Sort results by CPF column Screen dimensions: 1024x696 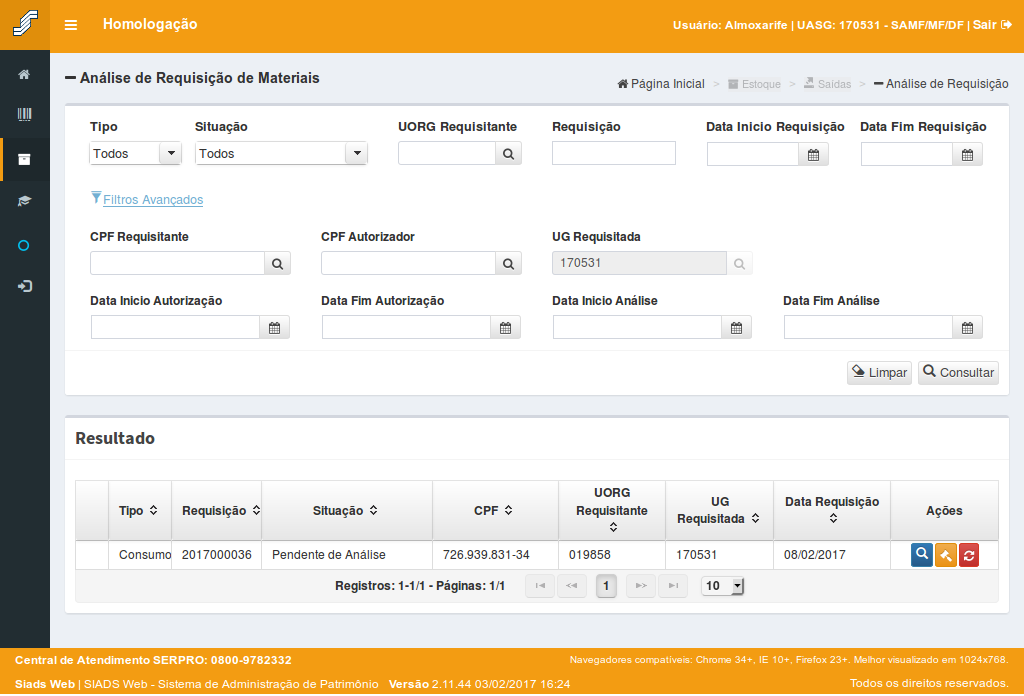(x=508, y=510)
